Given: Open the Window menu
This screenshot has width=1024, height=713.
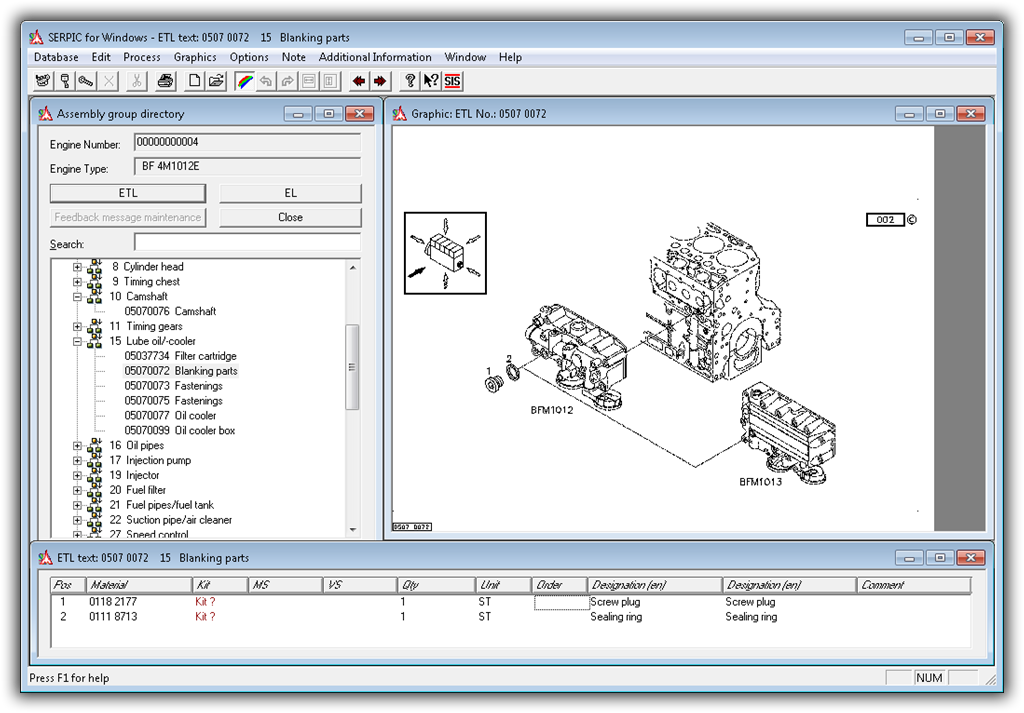Looking at the screenshot, I should coord(465,57).
